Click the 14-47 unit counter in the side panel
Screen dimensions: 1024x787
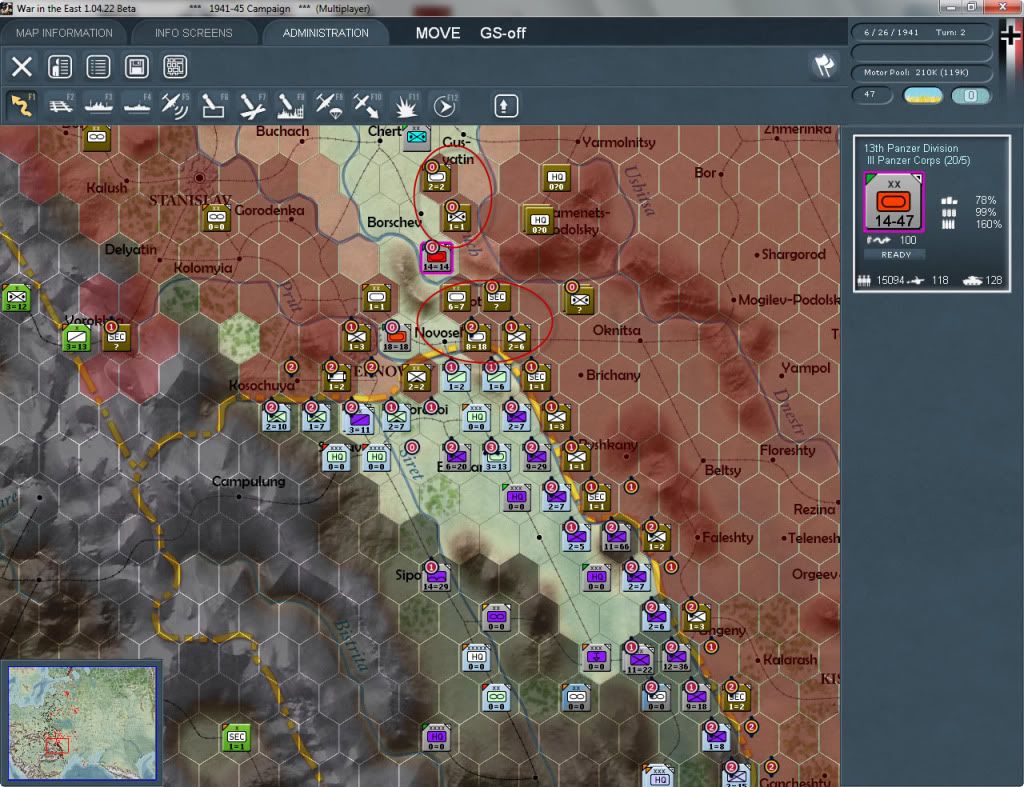click(x=893, y=202)
